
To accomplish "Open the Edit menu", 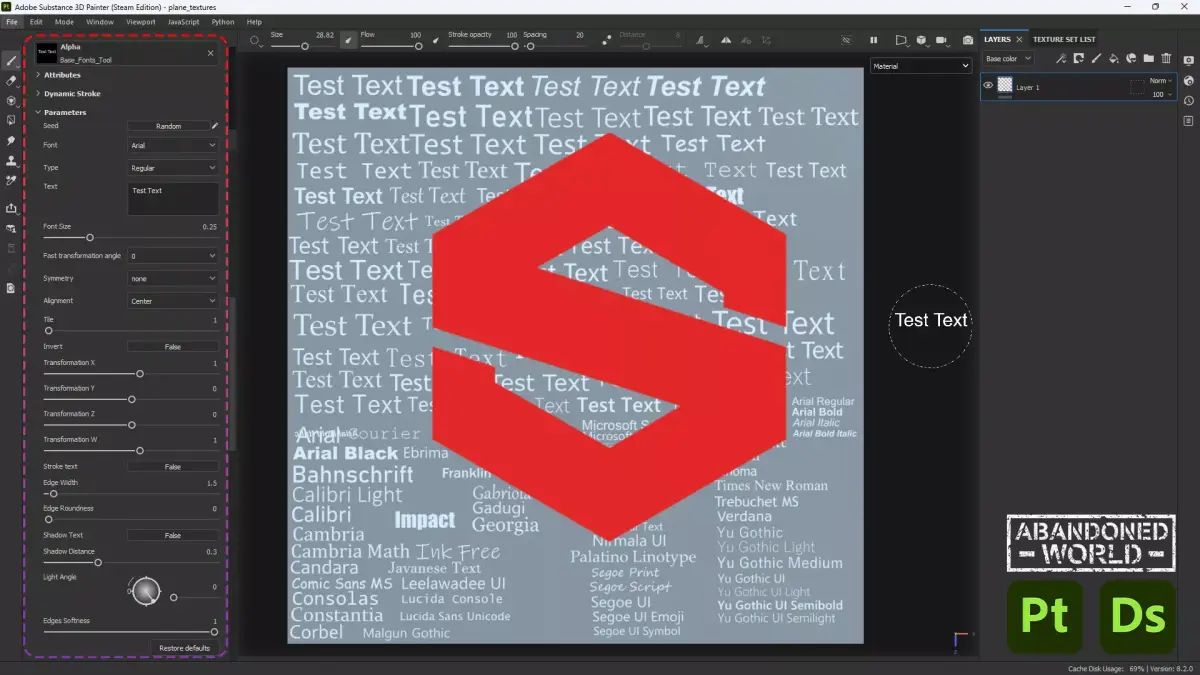I will pos(36,21).
